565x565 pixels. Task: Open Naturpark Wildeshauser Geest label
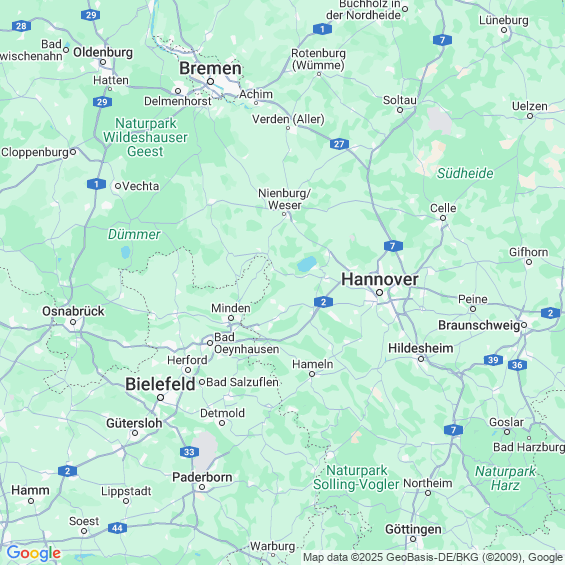point(145,137)
